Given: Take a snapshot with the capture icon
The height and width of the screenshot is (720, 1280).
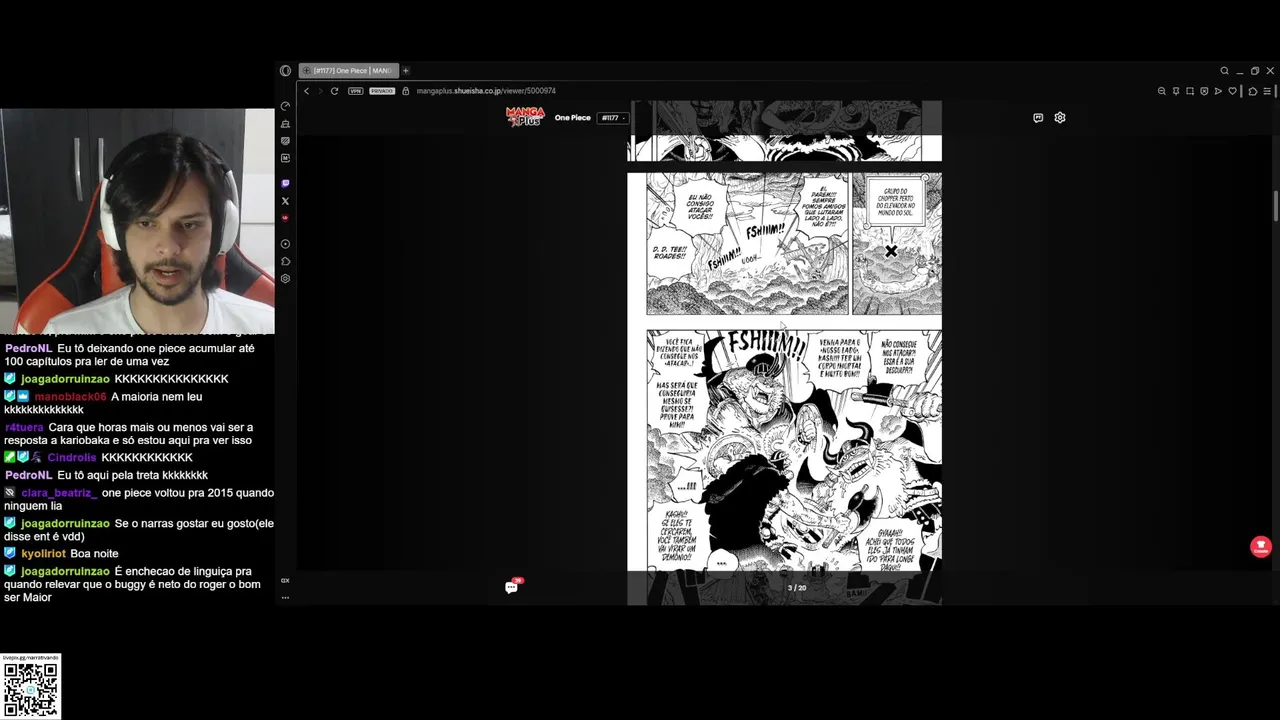Looking at the screenshot, I should pos(1190,91).
